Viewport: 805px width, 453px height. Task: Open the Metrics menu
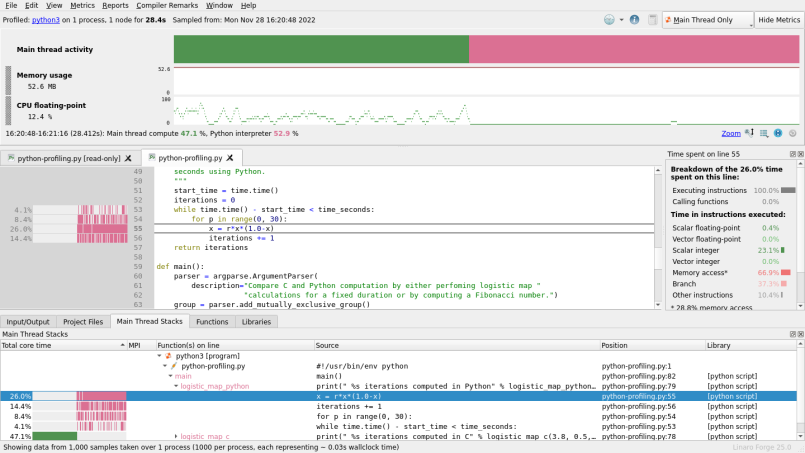click(x=82, y=5)
